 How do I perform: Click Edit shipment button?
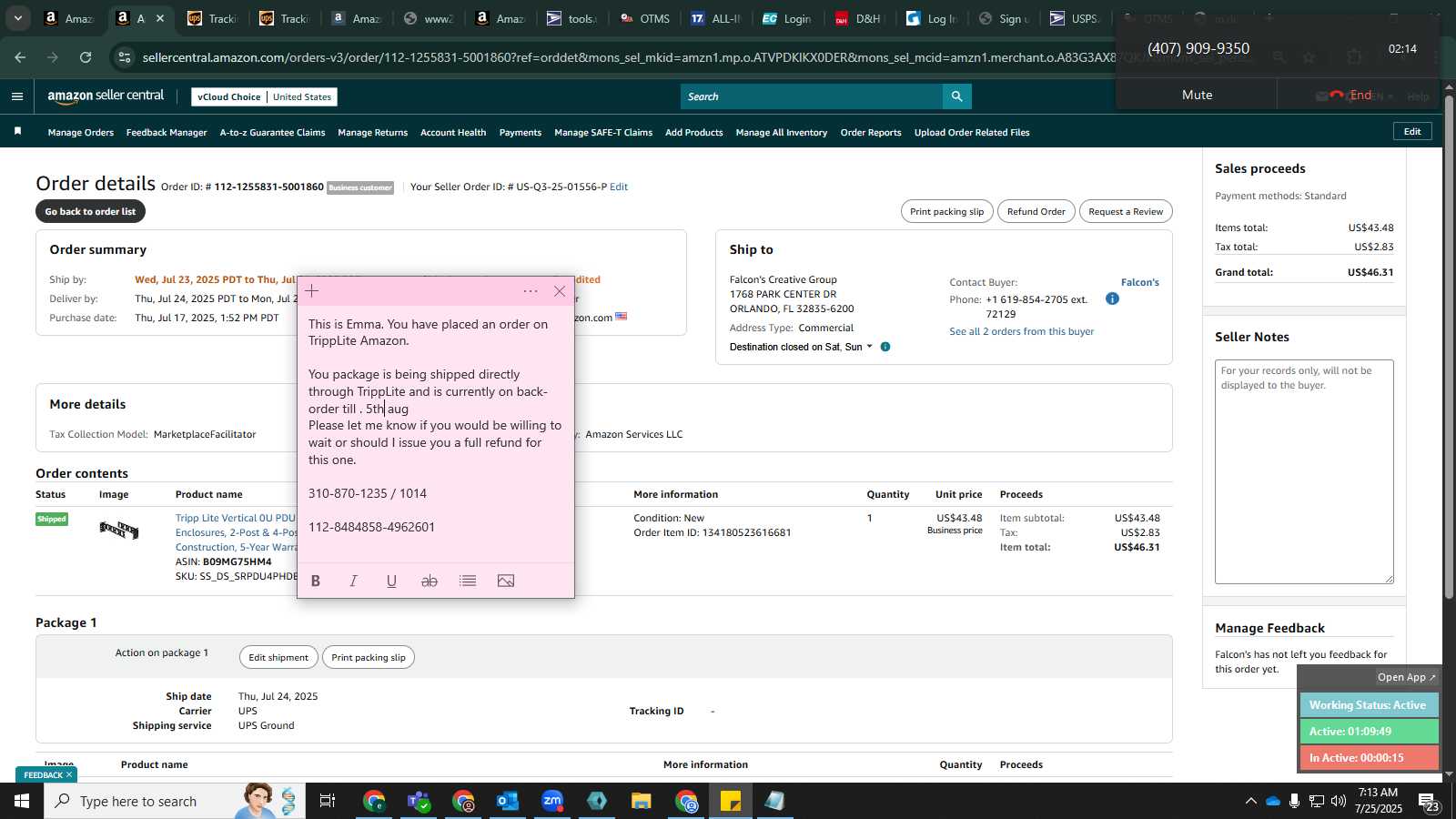(278, 658)
